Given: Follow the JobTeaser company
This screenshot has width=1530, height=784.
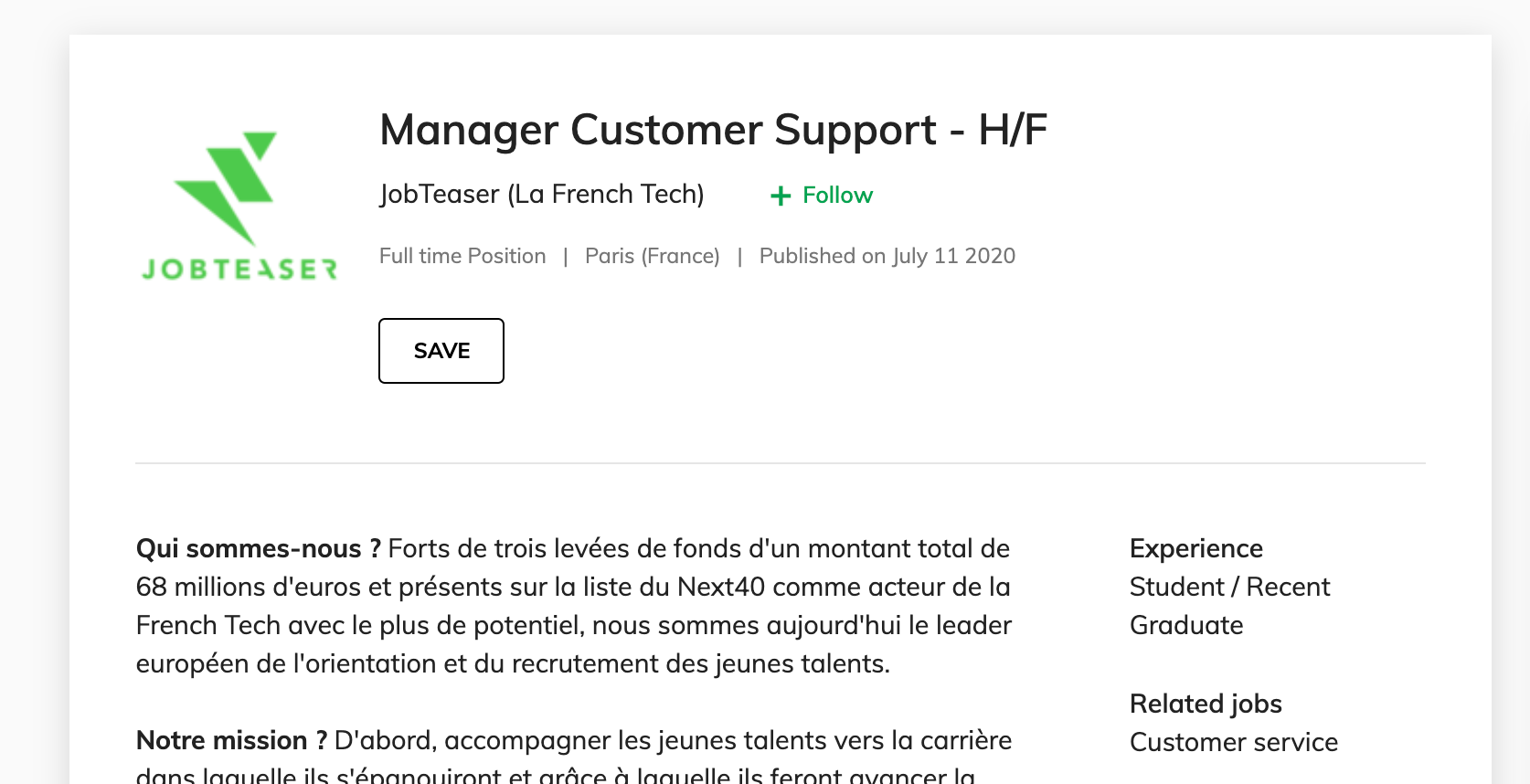Looking at the screenshot, I should coord(822,195).
